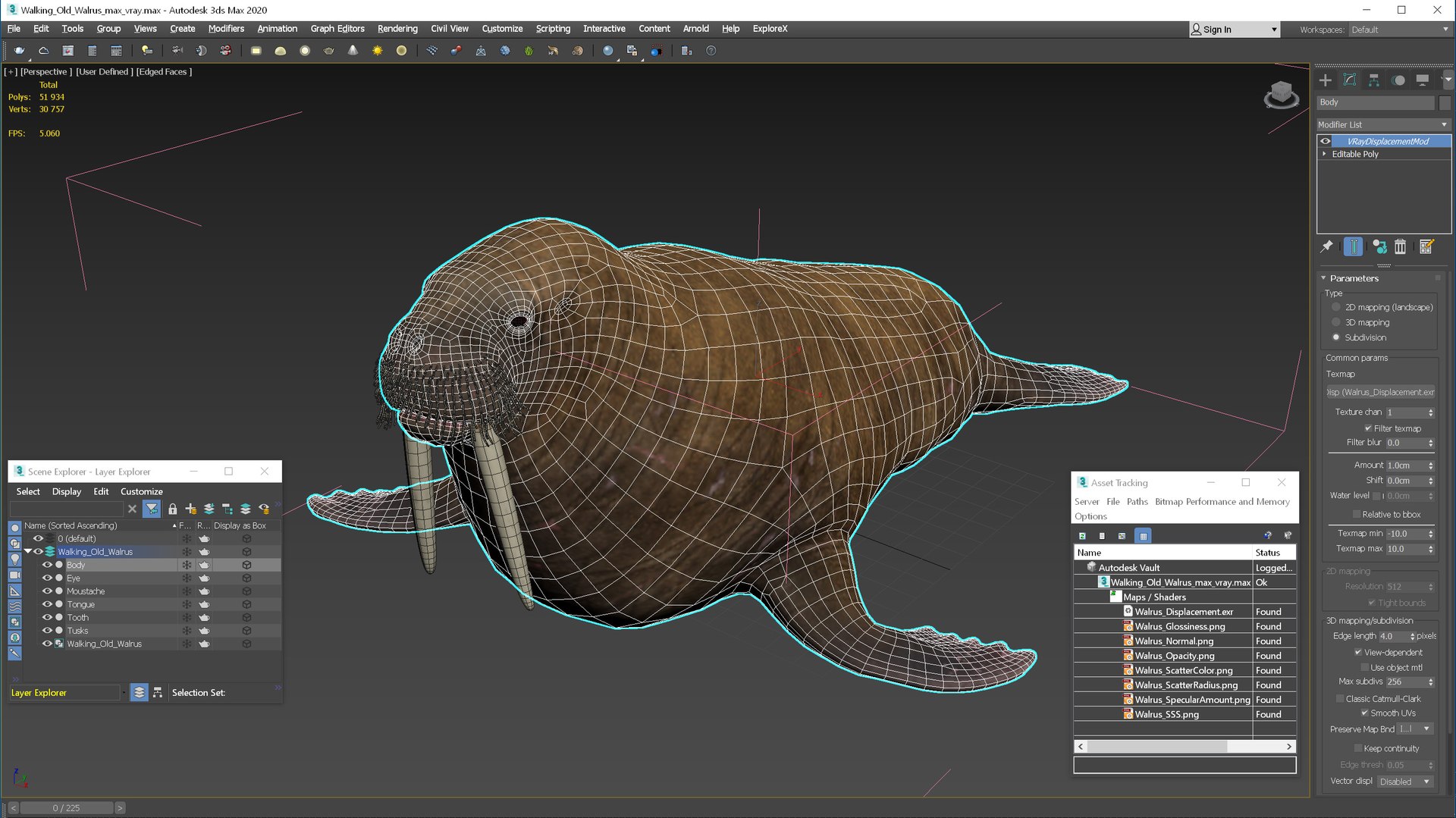Screen dimensions: 1456x818
Task: Open the Modifier List dropdown
Action: click(x=1383, y=124)
